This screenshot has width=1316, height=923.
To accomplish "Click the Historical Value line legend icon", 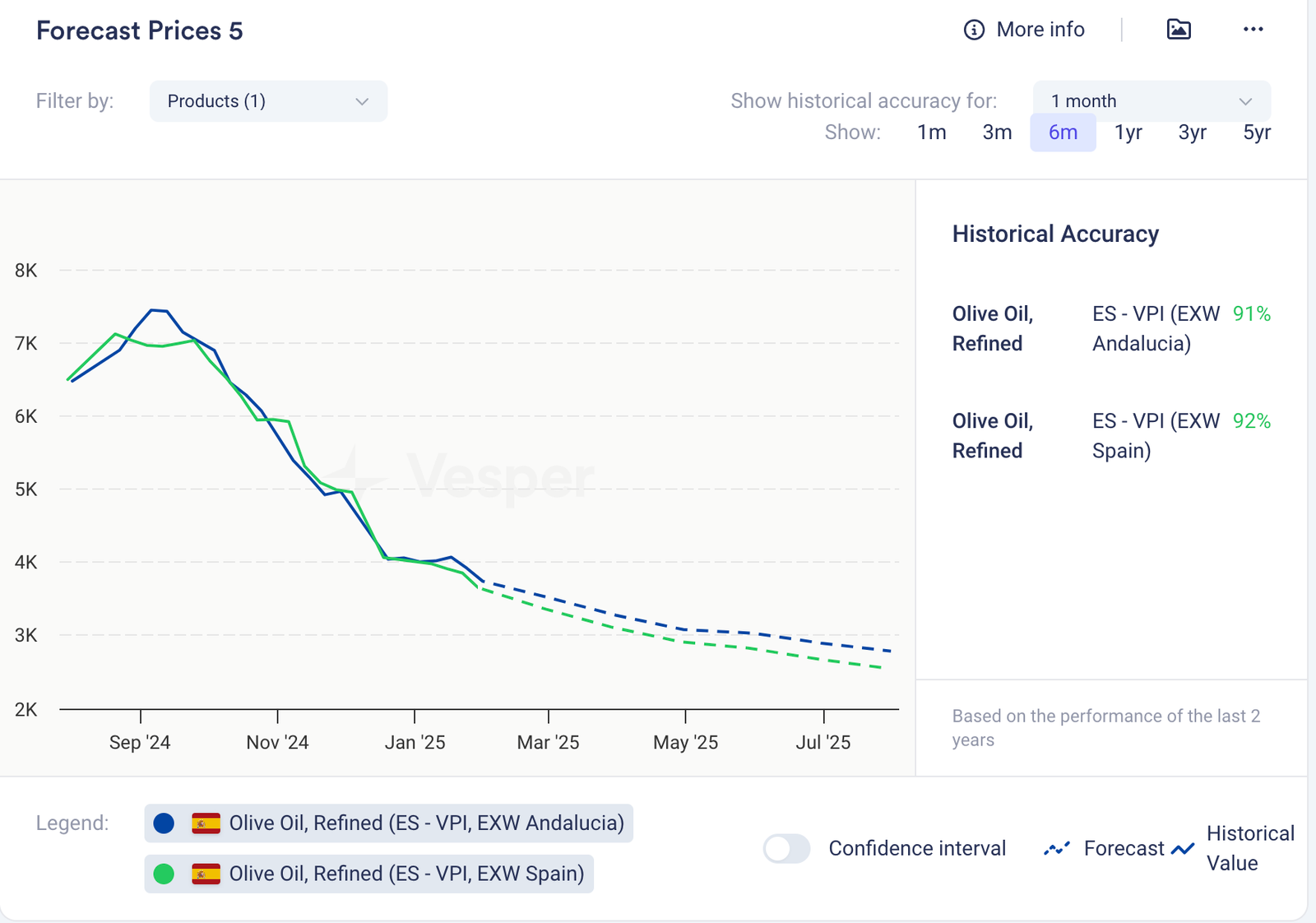I will click(x=1183, y=848).
